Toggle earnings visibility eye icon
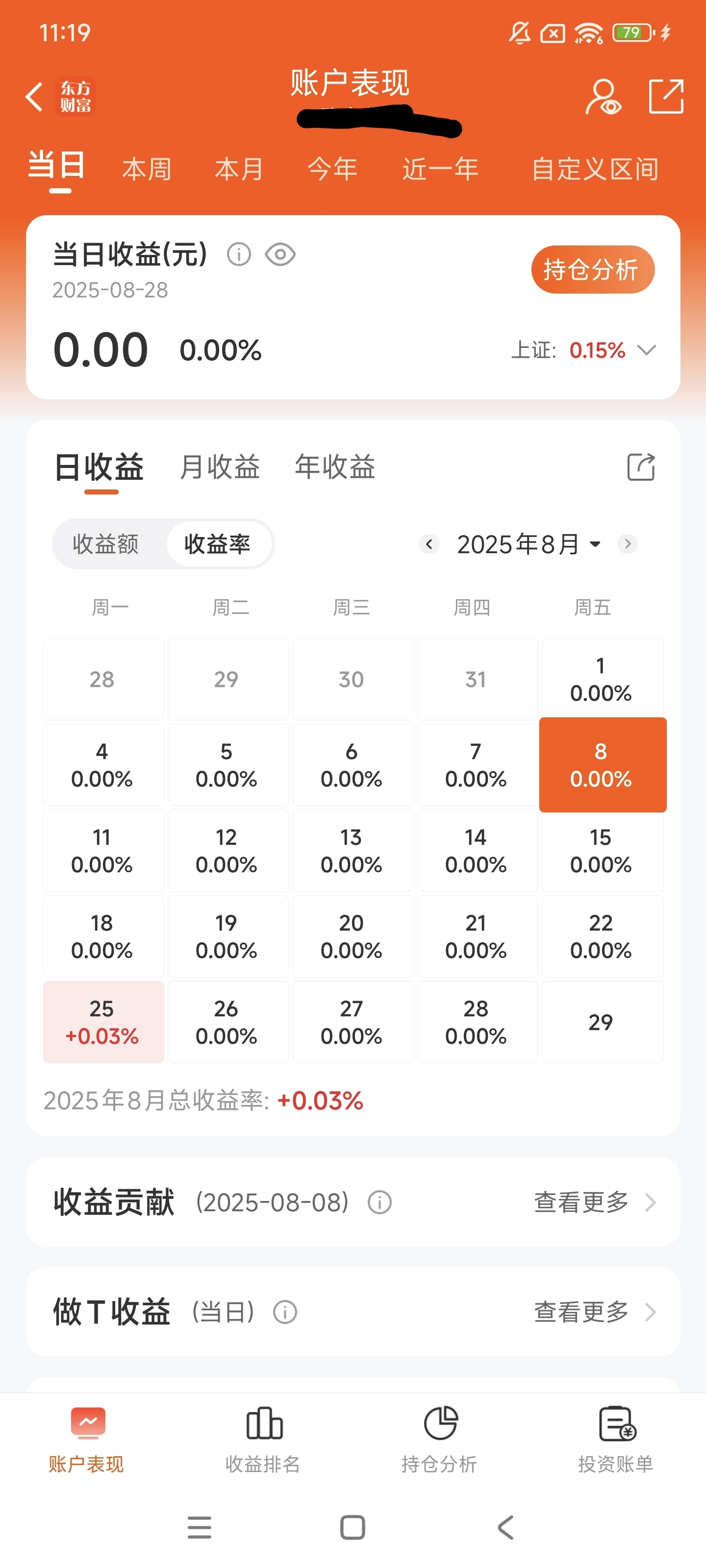This screenshot has width=706, height=1568. pos(280,254)
